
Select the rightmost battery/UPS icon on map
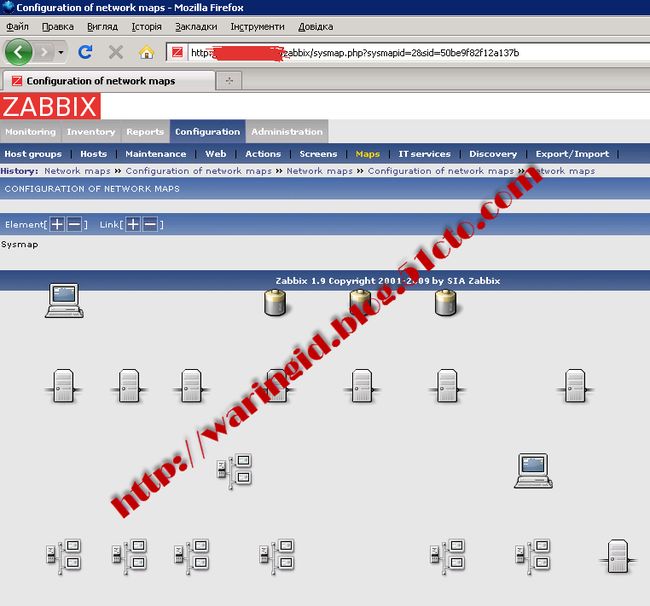pos(446,303)
